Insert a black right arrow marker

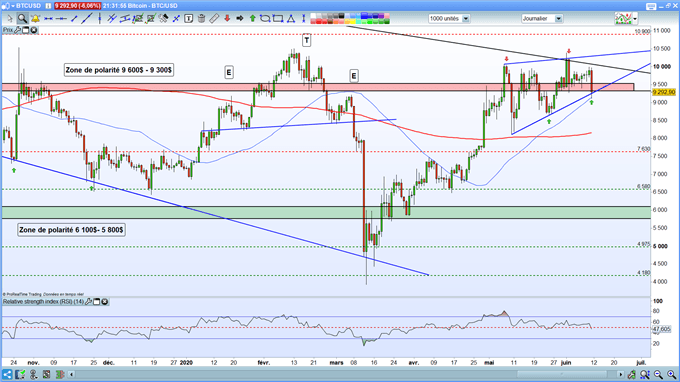tap(239, 19)
